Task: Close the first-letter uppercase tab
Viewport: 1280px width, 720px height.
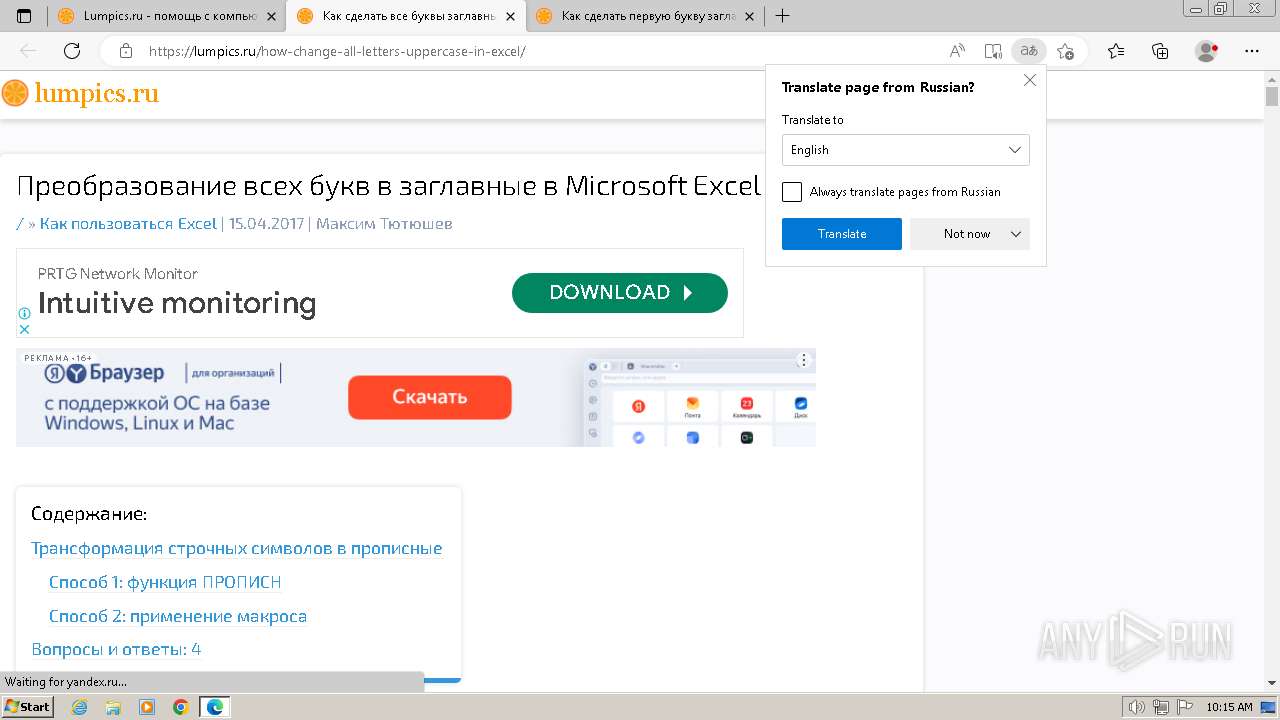Action: [x=750, y=16]
